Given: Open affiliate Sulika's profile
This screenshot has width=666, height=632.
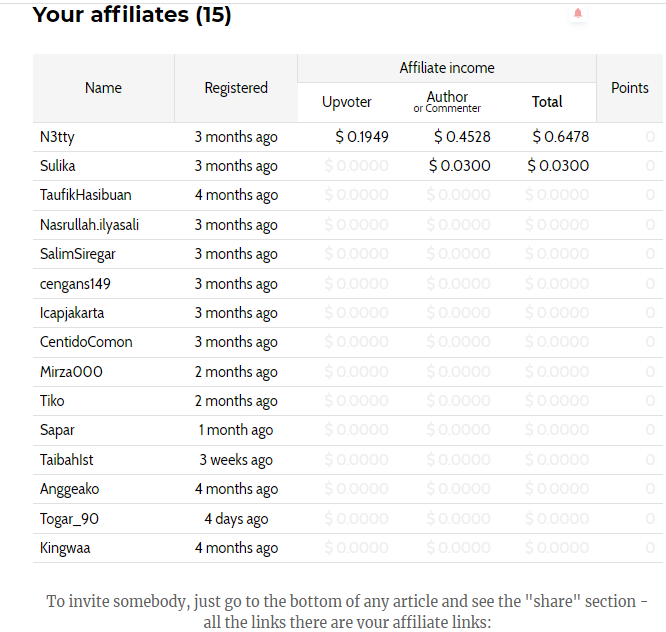Looking at the screenshot, I should point(57,166).
